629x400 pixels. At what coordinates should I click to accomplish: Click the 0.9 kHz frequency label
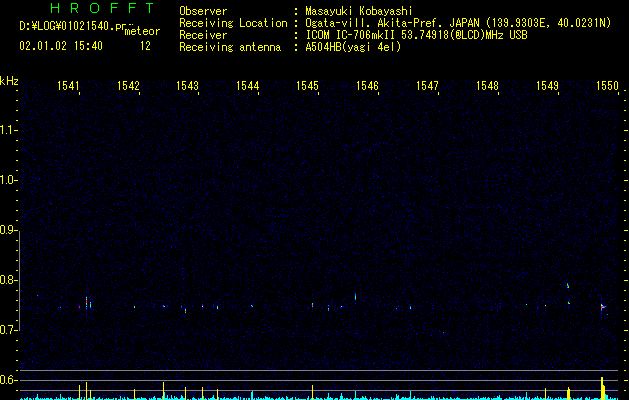click(9, 230)
